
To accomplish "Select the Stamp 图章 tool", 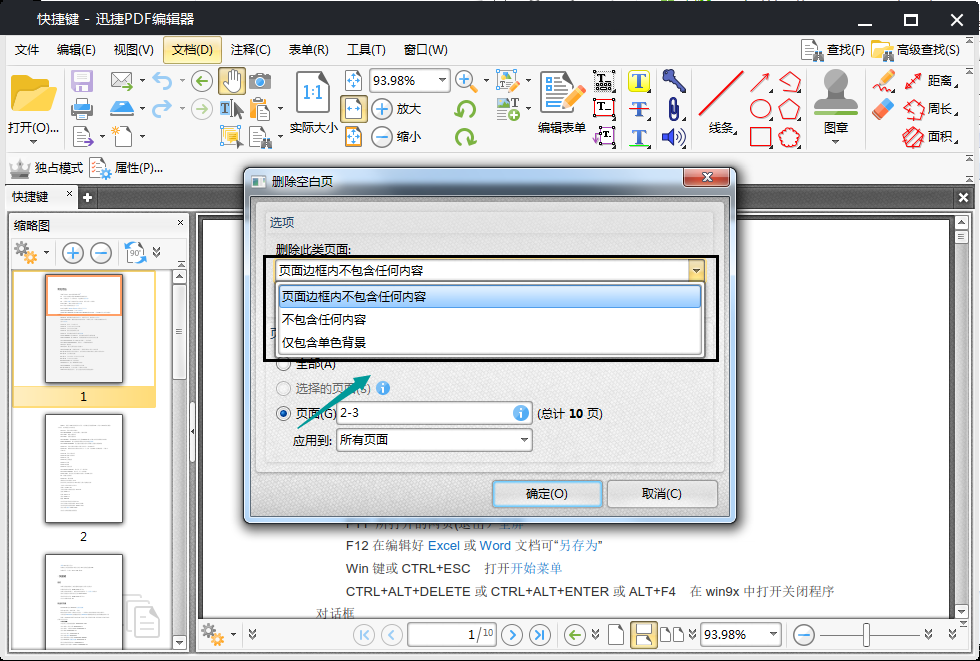I will [x=836, y=102].
